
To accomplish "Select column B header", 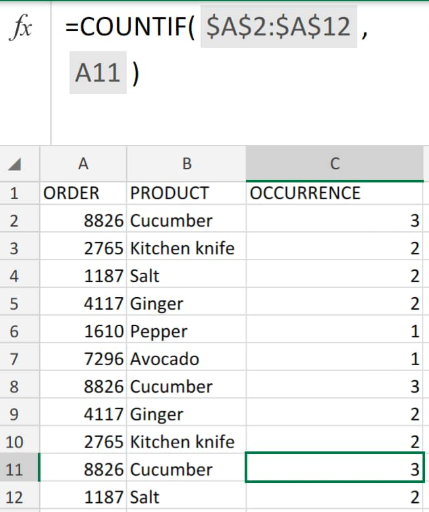I will [186, 164].
